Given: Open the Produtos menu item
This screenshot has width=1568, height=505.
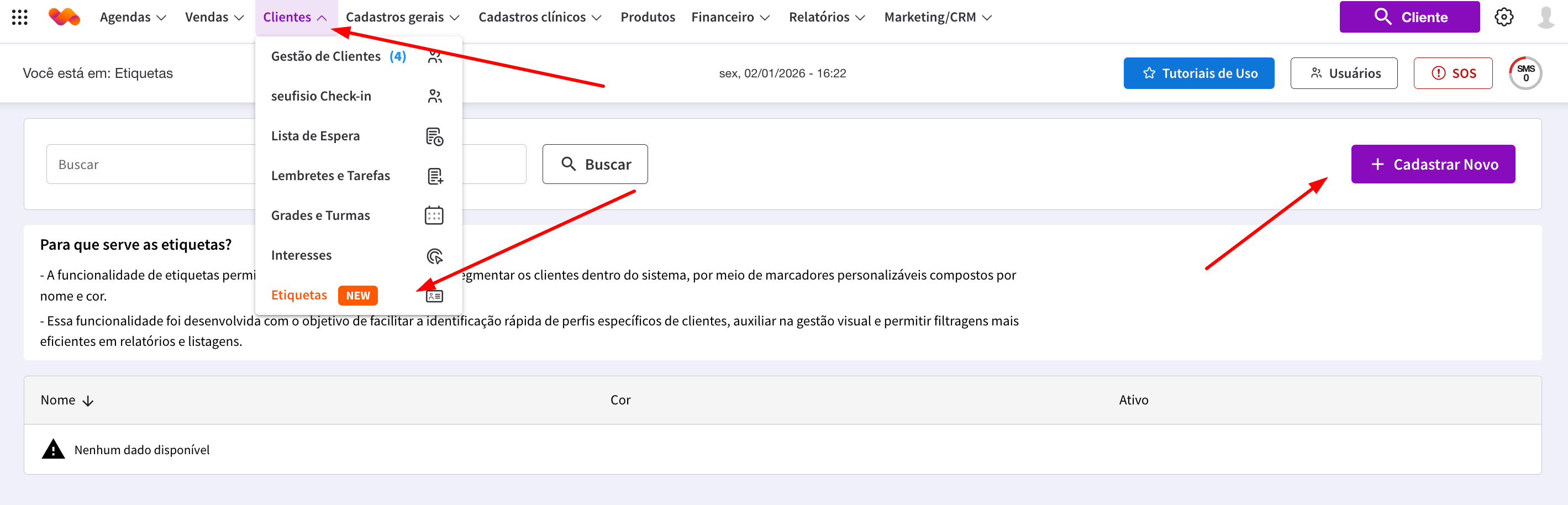Looking at the screenshot, I should coord(647,17).
